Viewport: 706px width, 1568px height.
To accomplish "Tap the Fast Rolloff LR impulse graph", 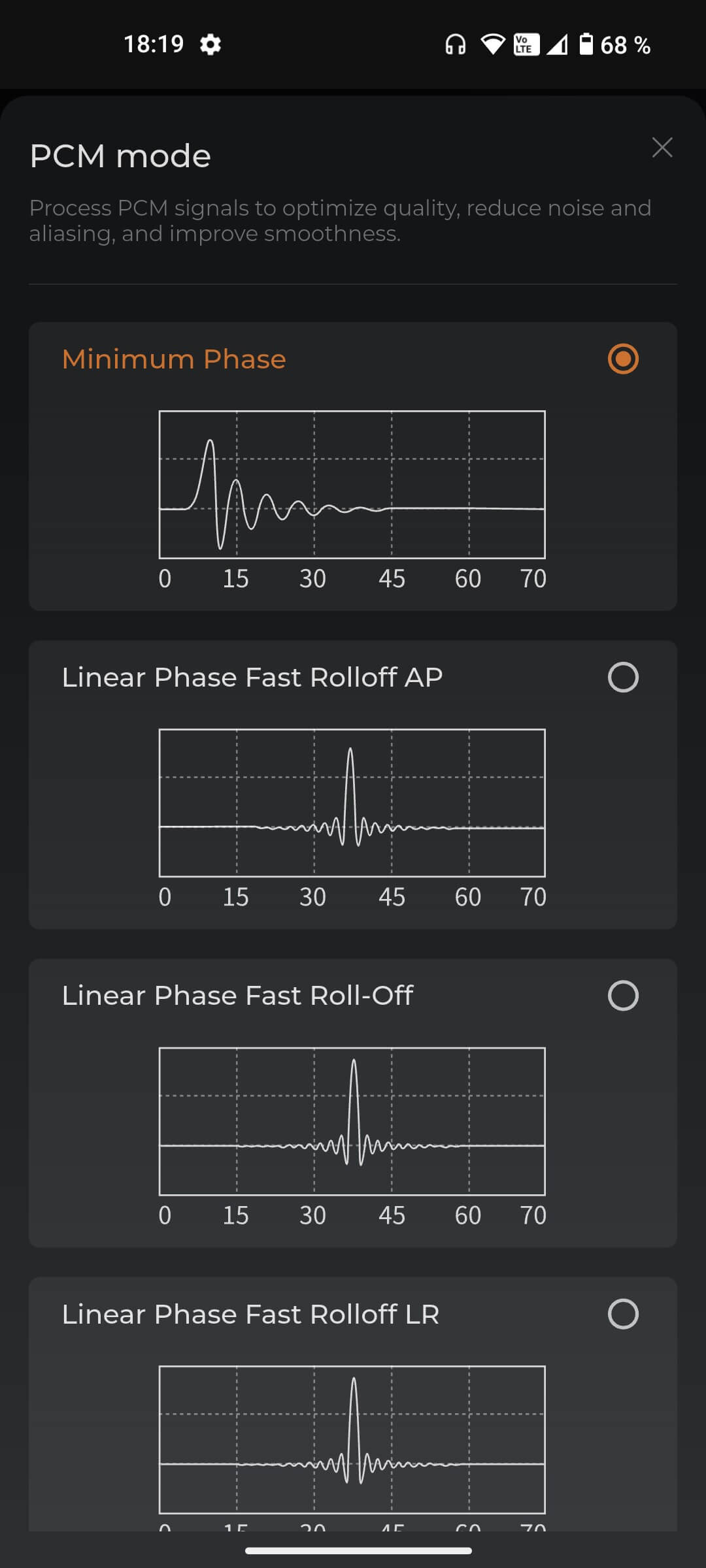I will pos(352,1439).
